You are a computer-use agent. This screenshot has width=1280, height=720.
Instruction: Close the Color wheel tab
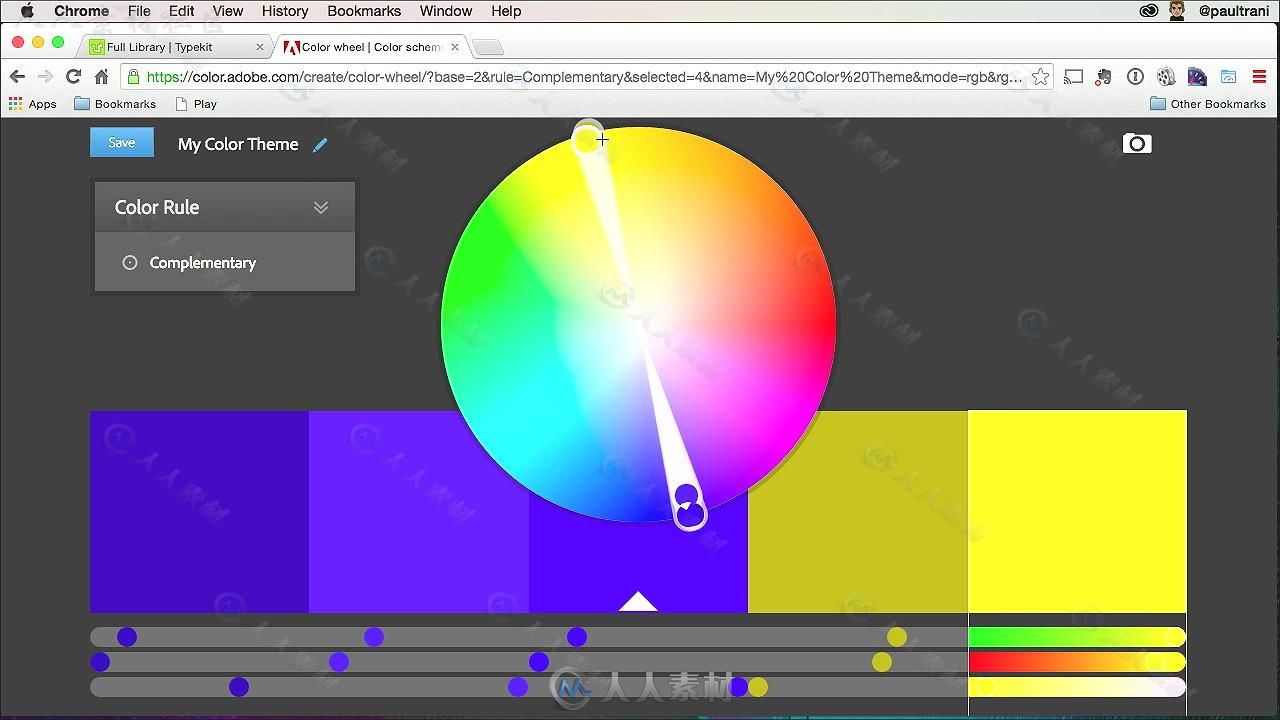click(455, 47)
